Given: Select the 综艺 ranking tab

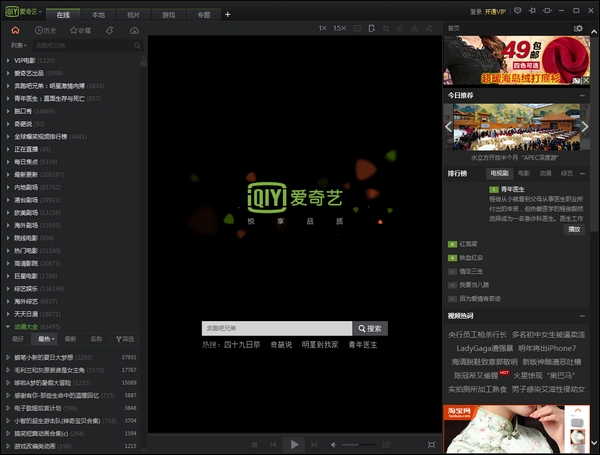Looking at the screenshot, I should tap(567, 173).
